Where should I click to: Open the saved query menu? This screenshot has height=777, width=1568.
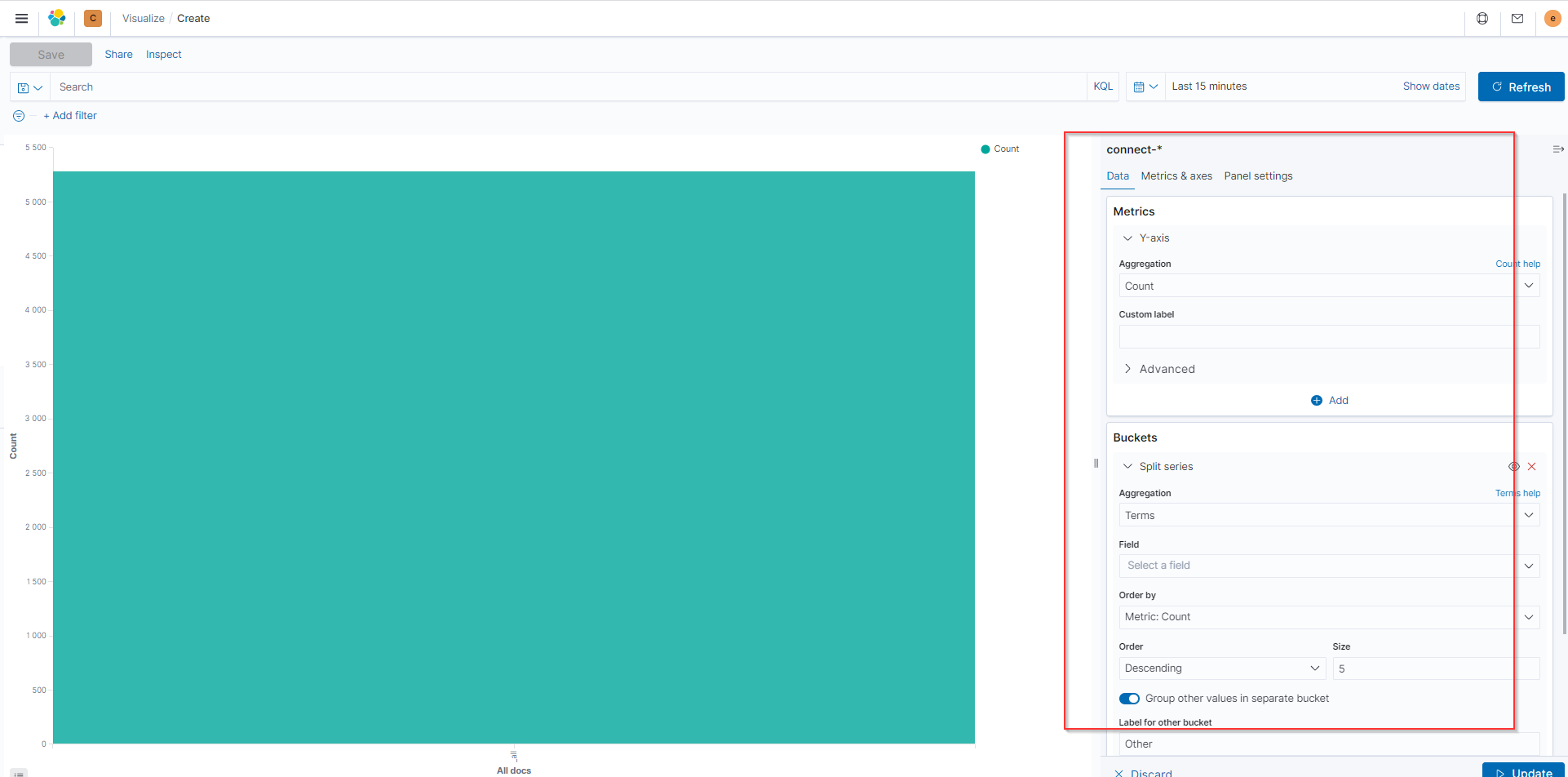click(x=30, y=87)
